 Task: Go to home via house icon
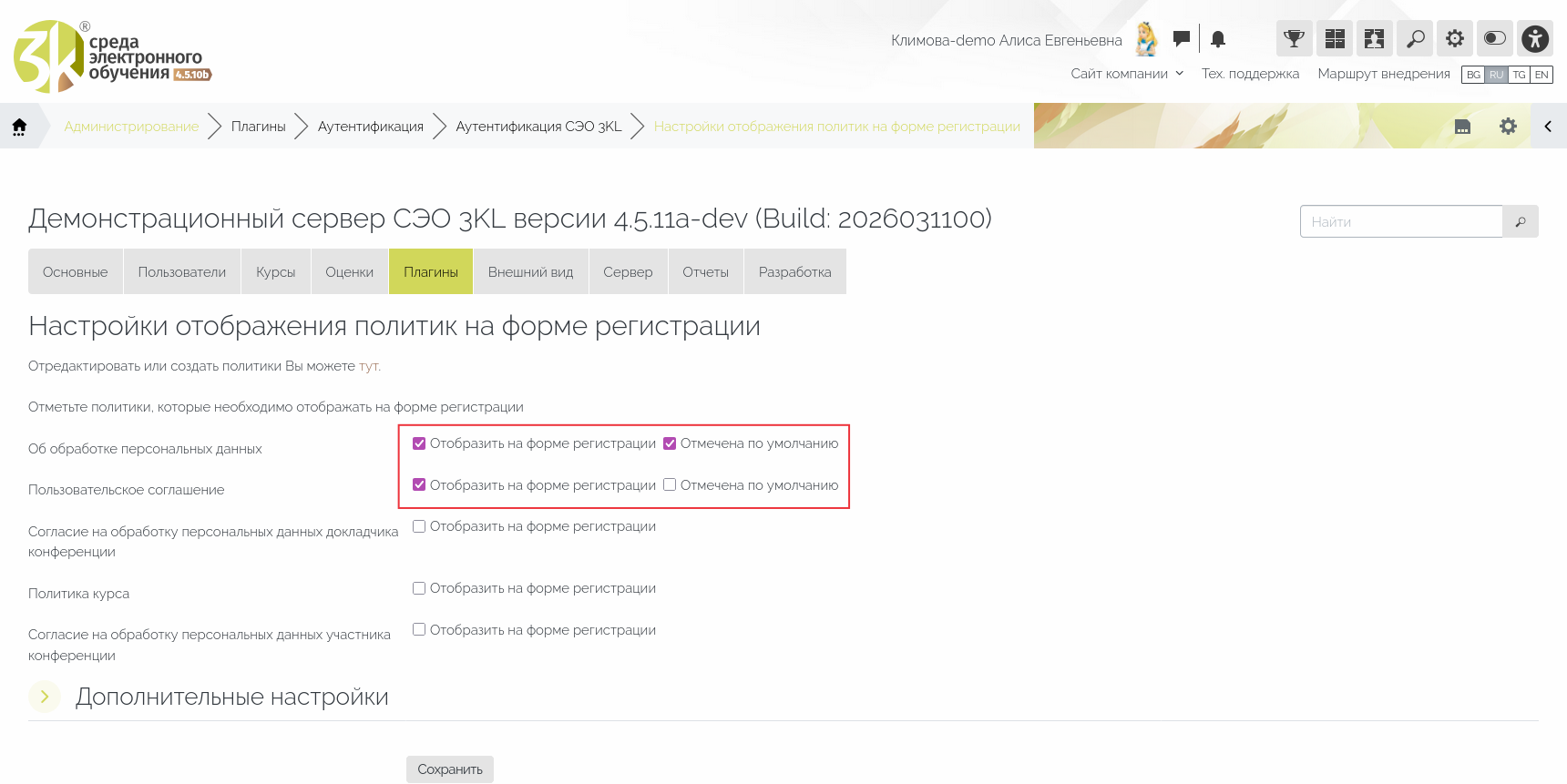19,127
